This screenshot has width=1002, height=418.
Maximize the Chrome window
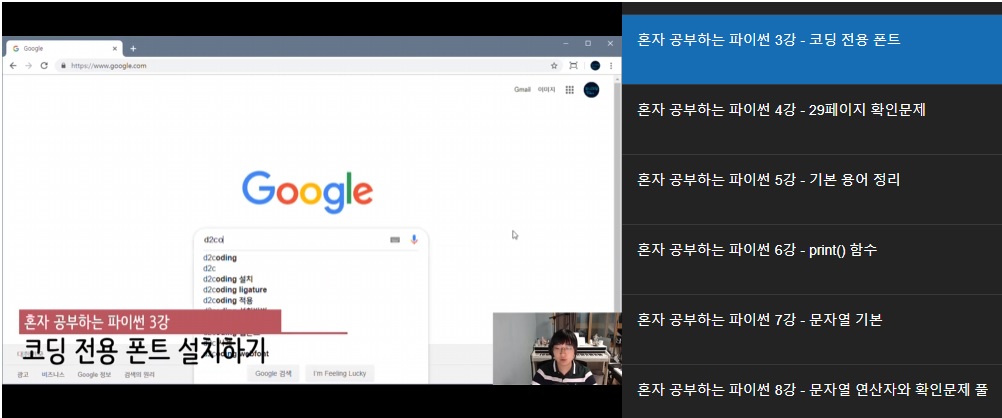[x=588, y=43]
